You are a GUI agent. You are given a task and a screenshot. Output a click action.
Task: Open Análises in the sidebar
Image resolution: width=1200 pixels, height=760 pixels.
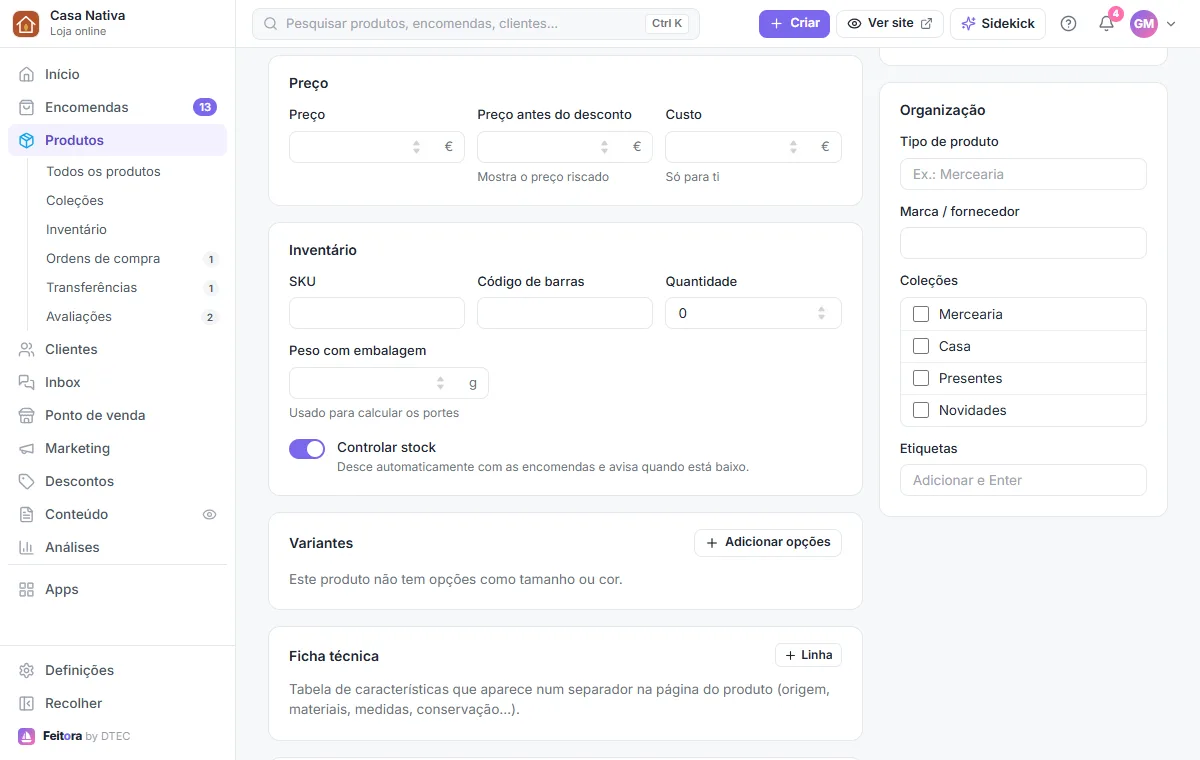[117, 547]
